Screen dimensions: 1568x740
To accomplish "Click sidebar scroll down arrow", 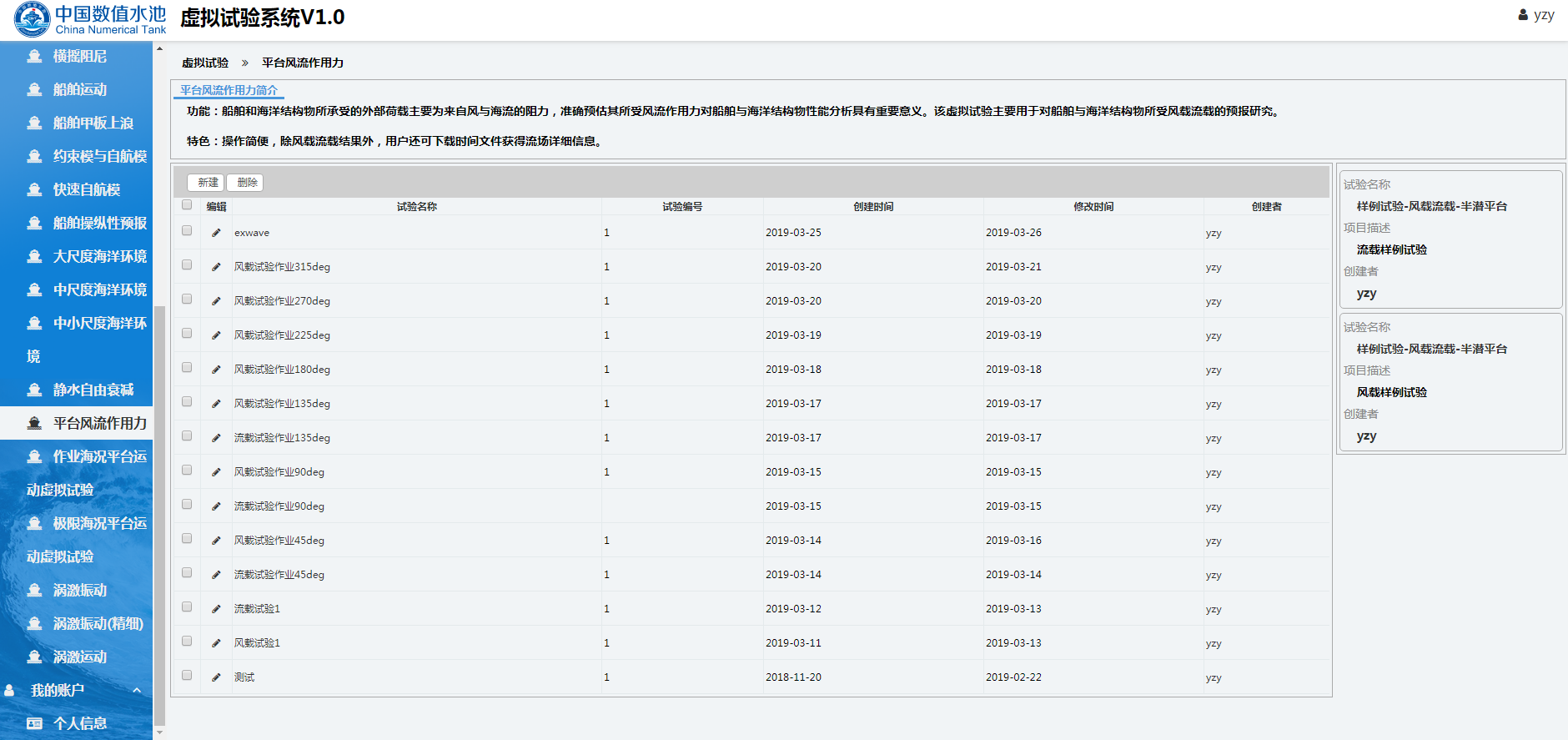I will (159, 733).
